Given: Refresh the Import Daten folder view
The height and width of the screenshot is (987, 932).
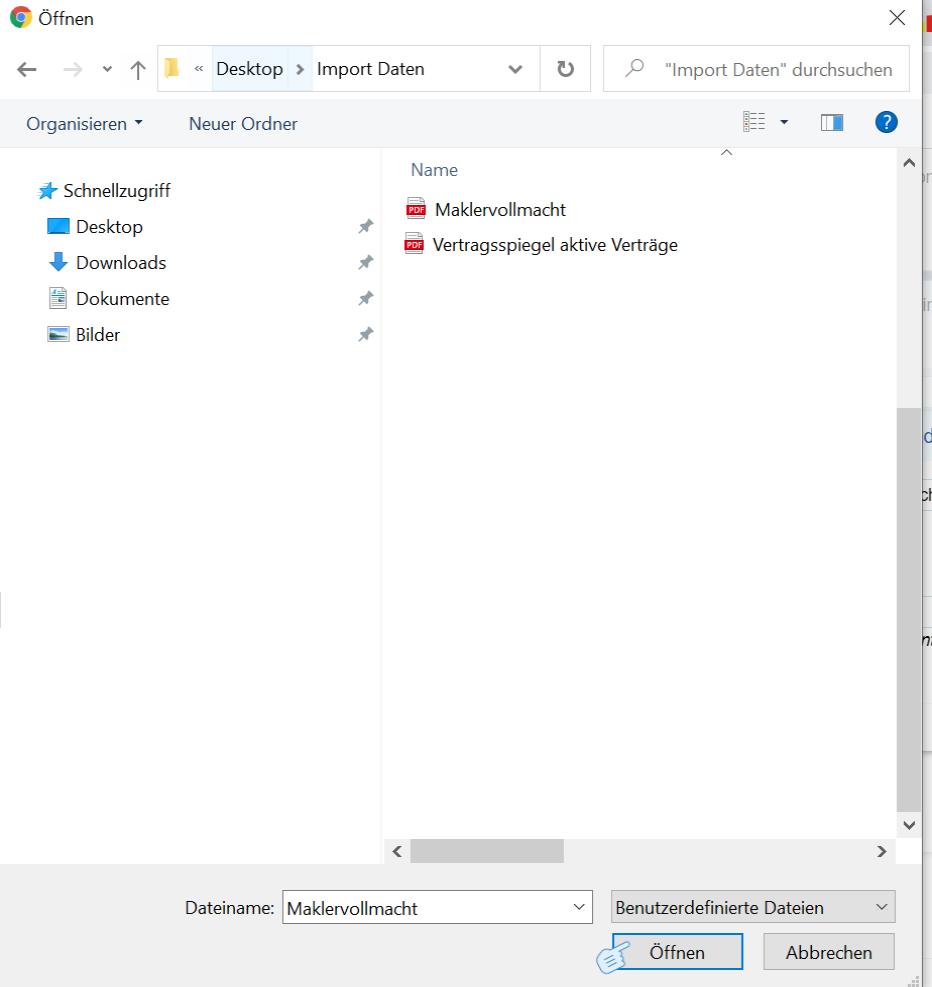Looking at the screenshot, I should coord(565,69).
